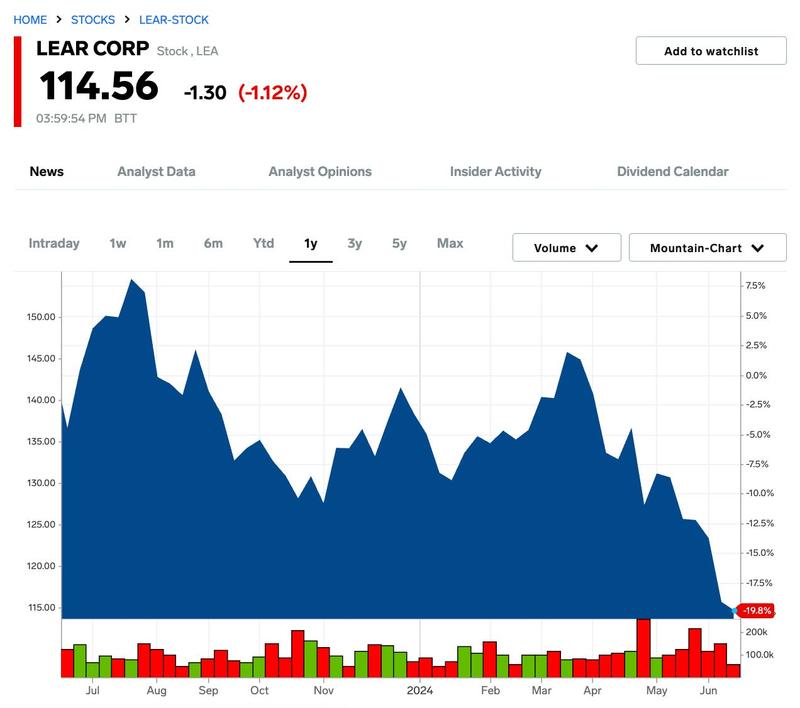
Task: Open the Mountain-Chart type dropdown
Action: point(707,248)
